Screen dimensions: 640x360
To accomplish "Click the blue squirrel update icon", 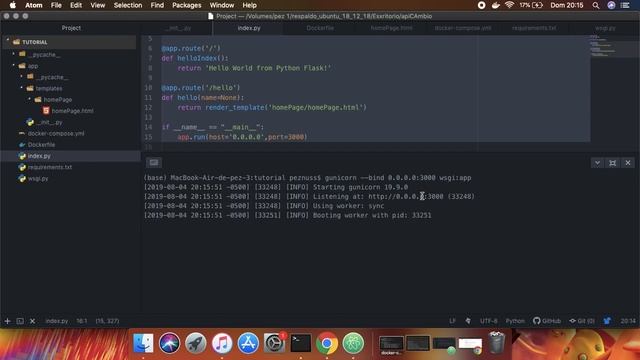I will click(607, 321).
